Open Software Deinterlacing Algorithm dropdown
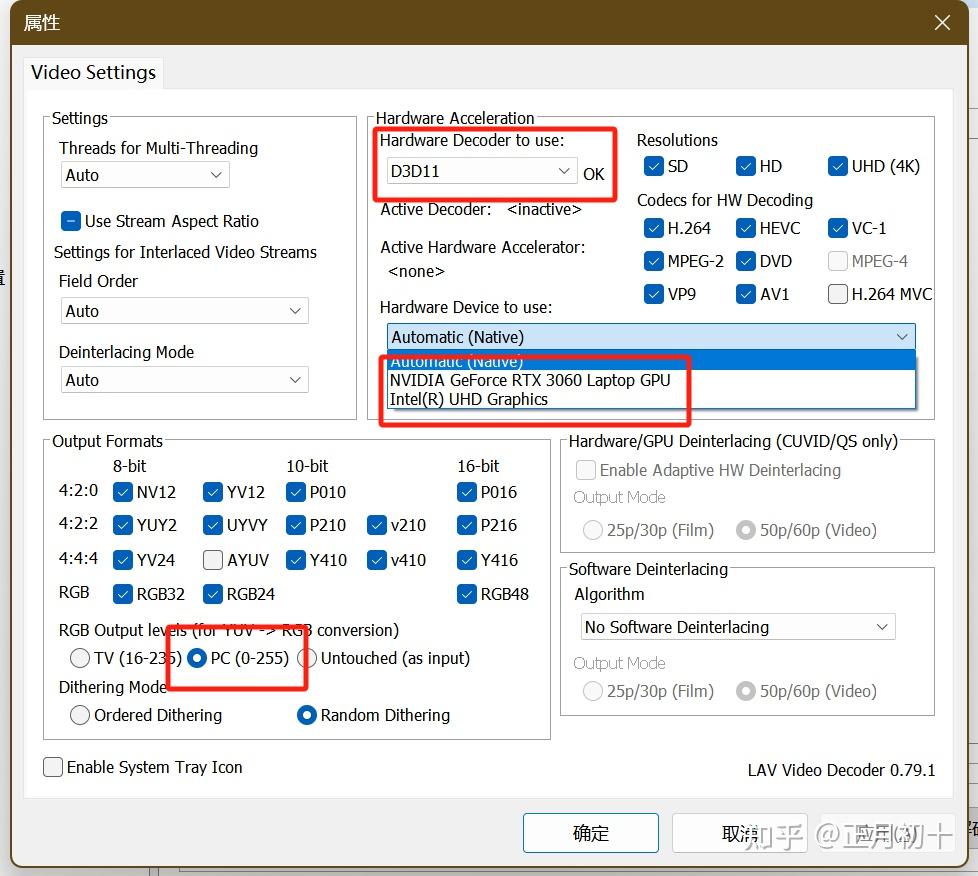This screenshot has width=978, height=876. [x=738, y=627]
